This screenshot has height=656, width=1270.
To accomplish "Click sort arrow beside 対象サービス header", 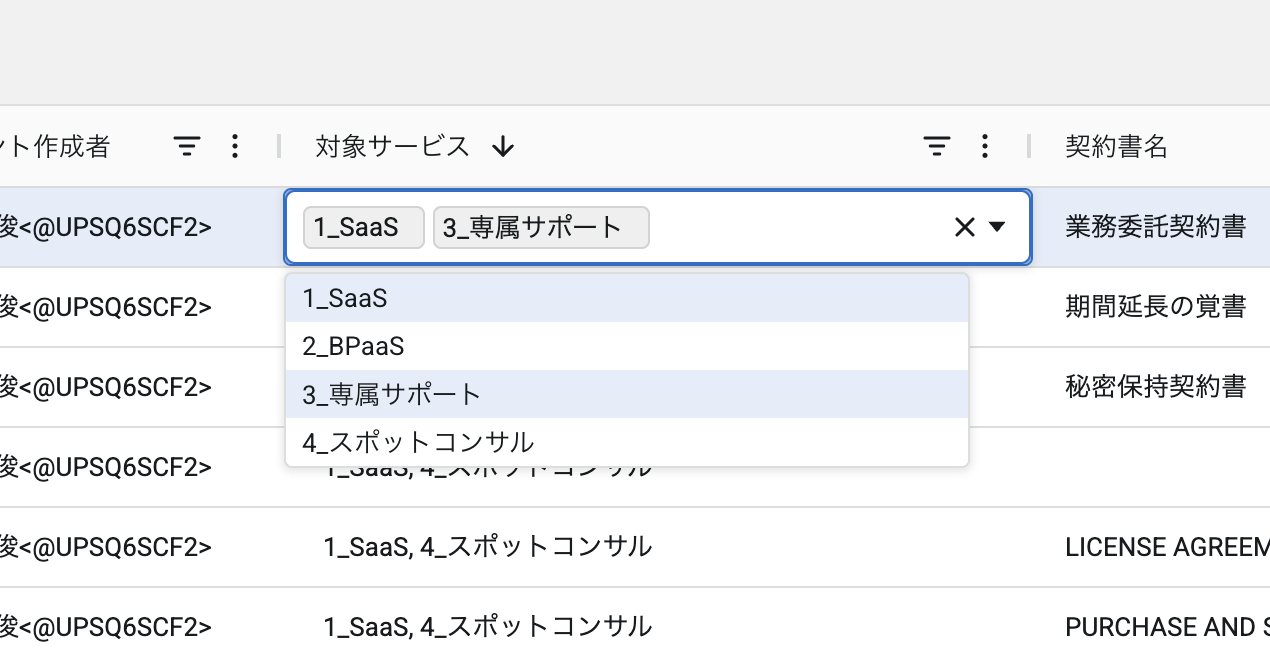I will click(503, 147).
